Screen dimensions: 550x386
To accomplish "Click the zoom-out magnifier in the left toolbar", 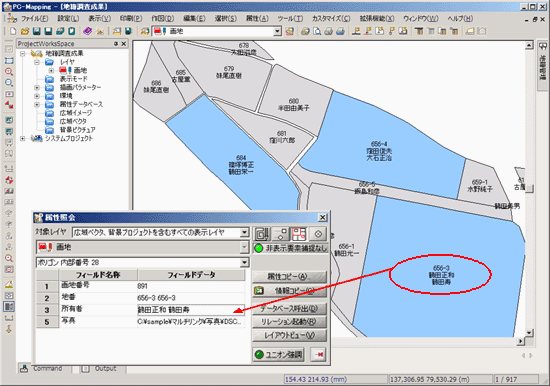I will pyautogui.click(x=9, y=83).
